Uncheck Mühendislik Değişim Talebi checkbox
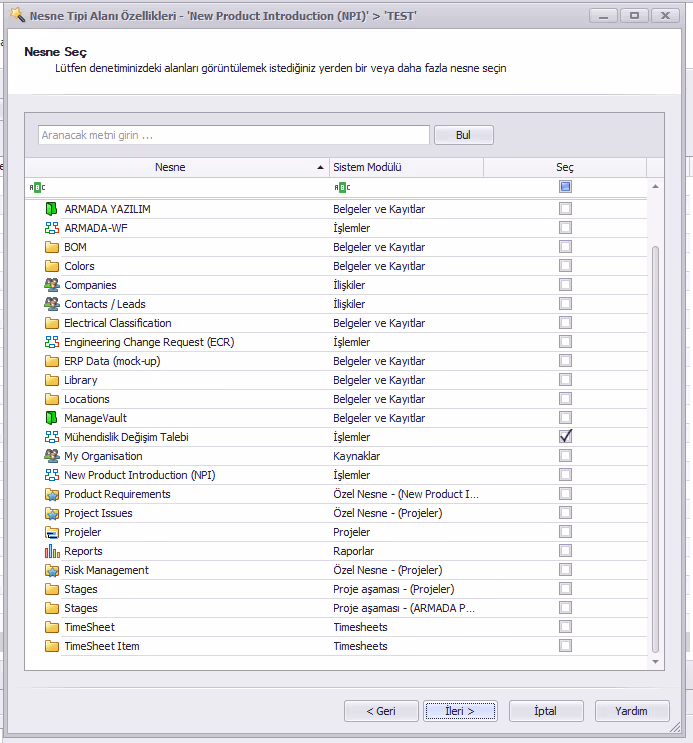Image resolution: width=693 pixels, height=743 pixels. [x=565, y=436]
